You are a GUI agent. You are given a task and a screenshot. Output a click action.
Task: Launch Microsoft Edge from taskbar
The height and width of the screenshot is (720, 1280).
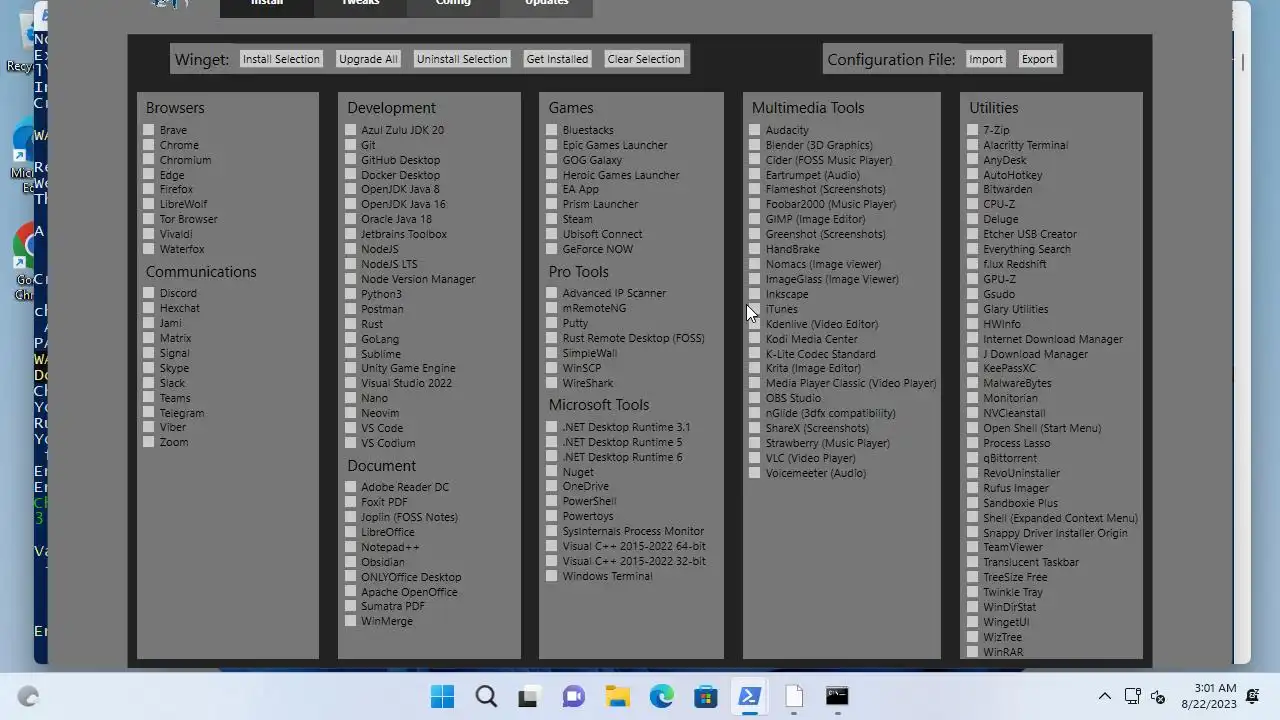(x=661, y=696)
